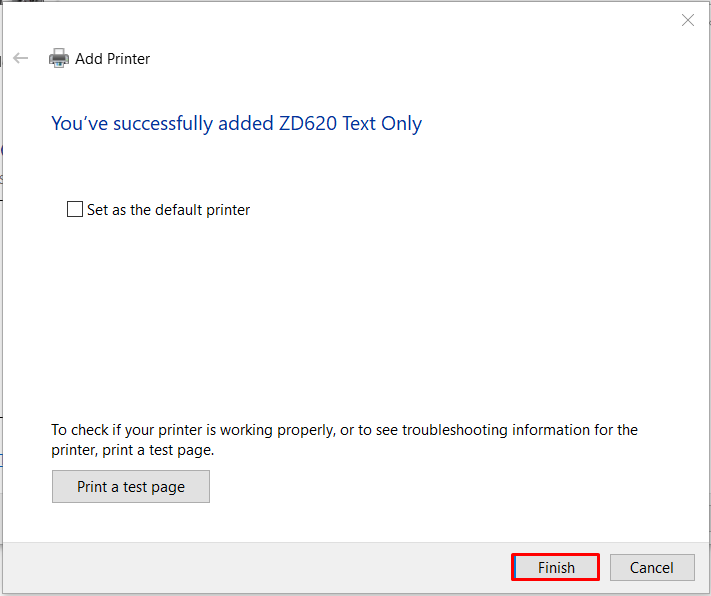The width and height of the screenshot is (711, 596).
Task: Enable the default printer checkbox
Action: (75, 209)
